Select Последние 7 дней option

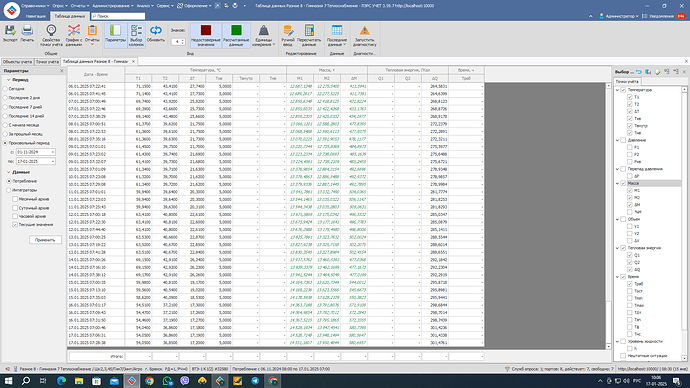(5, 107)
